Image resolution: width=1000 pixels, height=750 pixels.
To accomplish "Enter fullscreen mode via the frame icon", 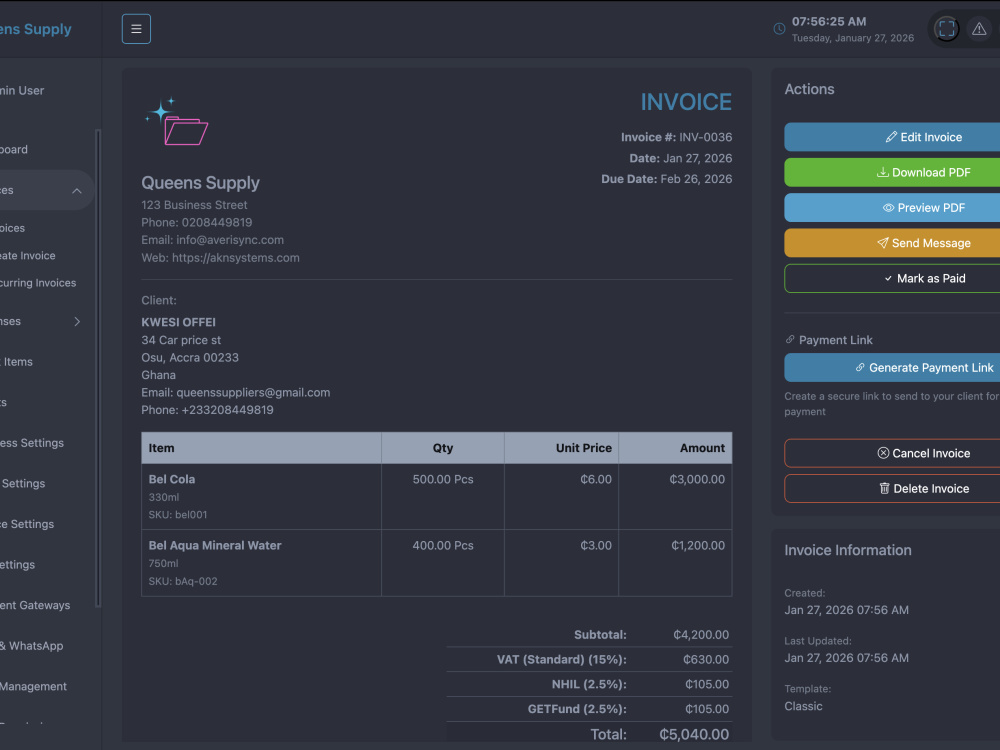I will (946, 29).
